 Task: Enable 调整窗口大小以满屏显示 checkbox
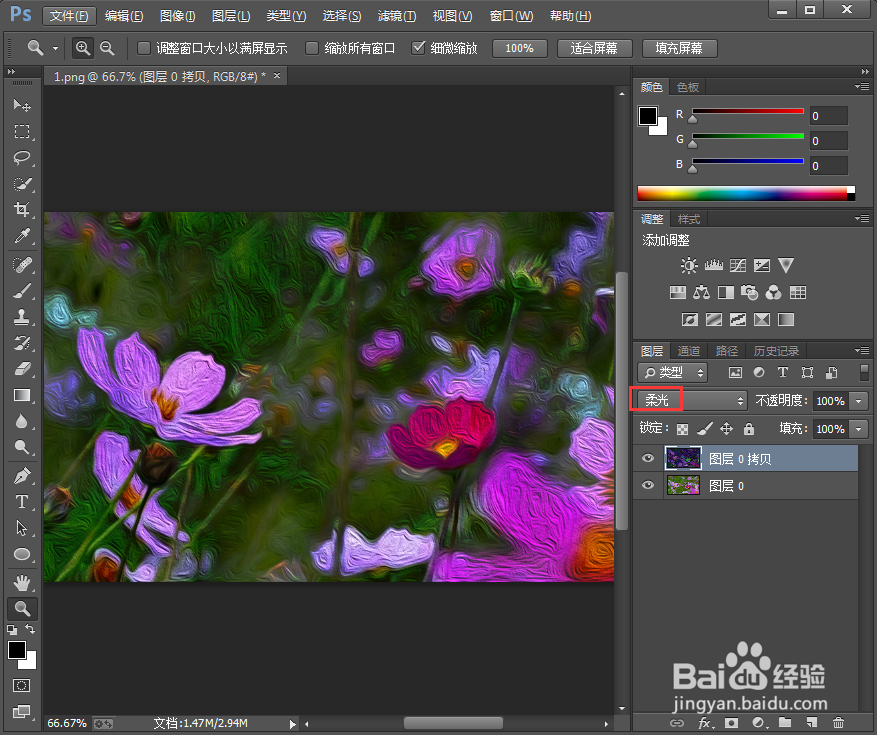click(144, 48)
